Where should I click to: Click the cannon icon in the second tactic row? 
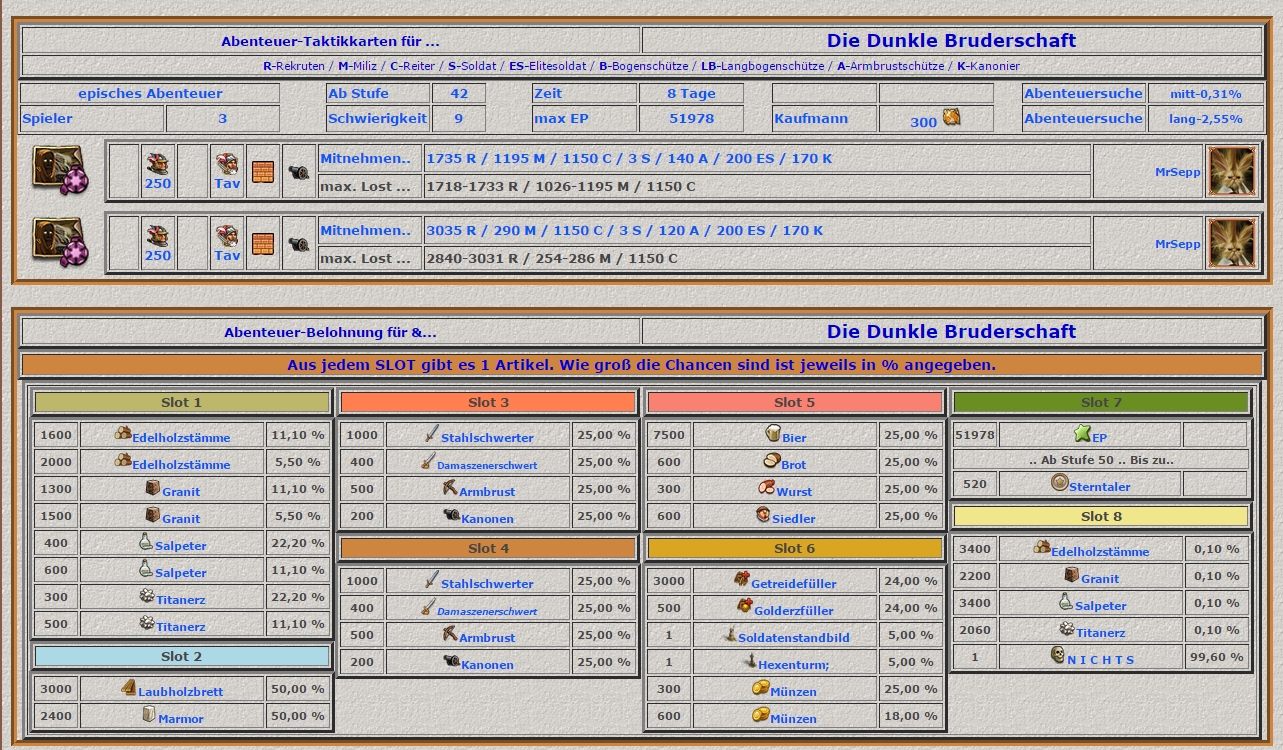pyautogui.click(x=298, y=243)
